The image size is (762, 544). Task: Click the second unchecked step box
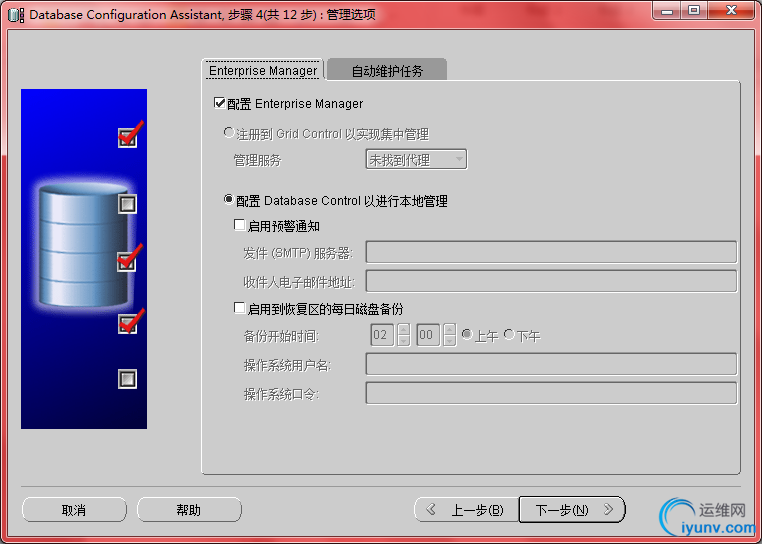pos(128,204)
